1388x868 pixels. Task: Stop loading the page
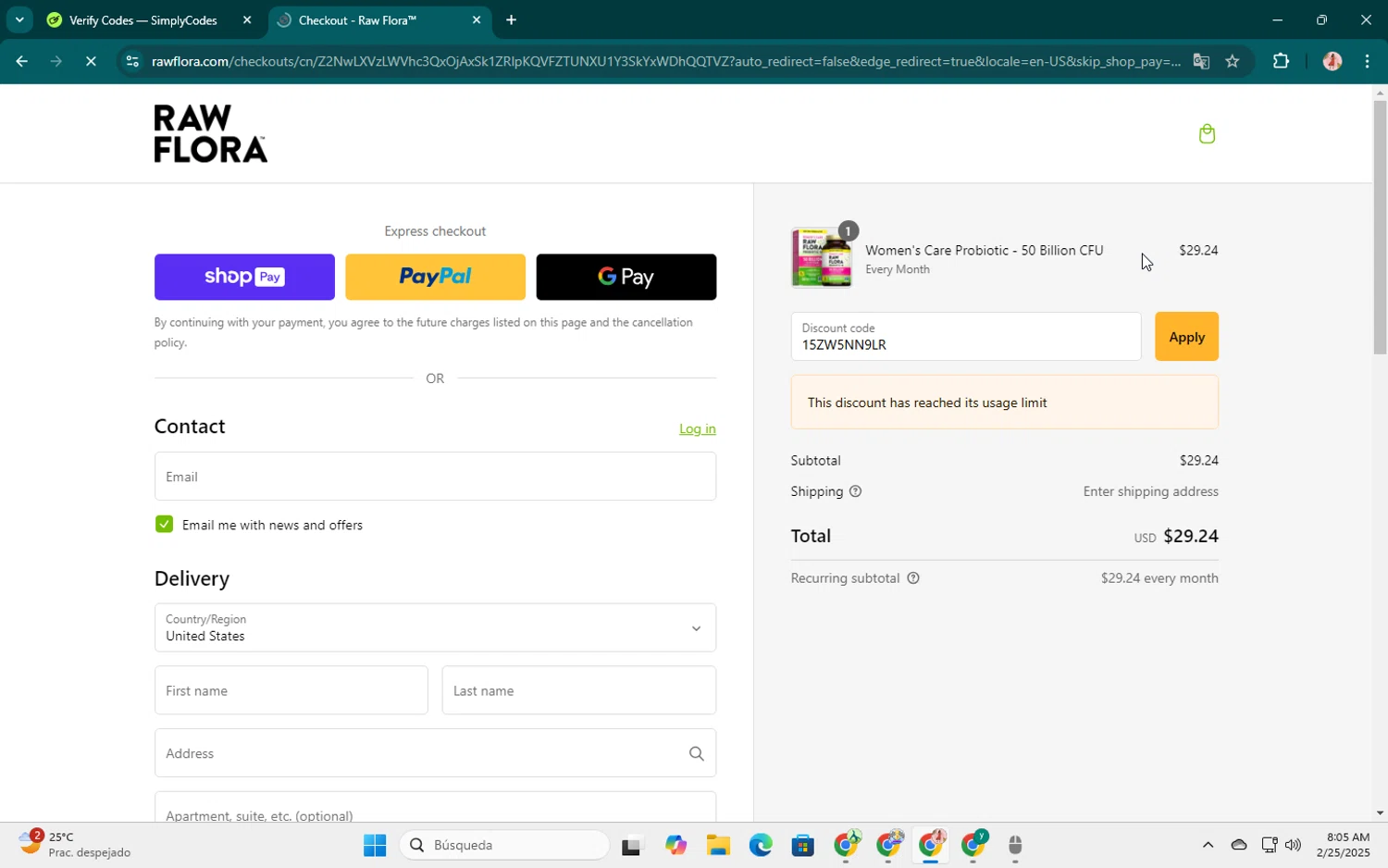coord(91,61)
